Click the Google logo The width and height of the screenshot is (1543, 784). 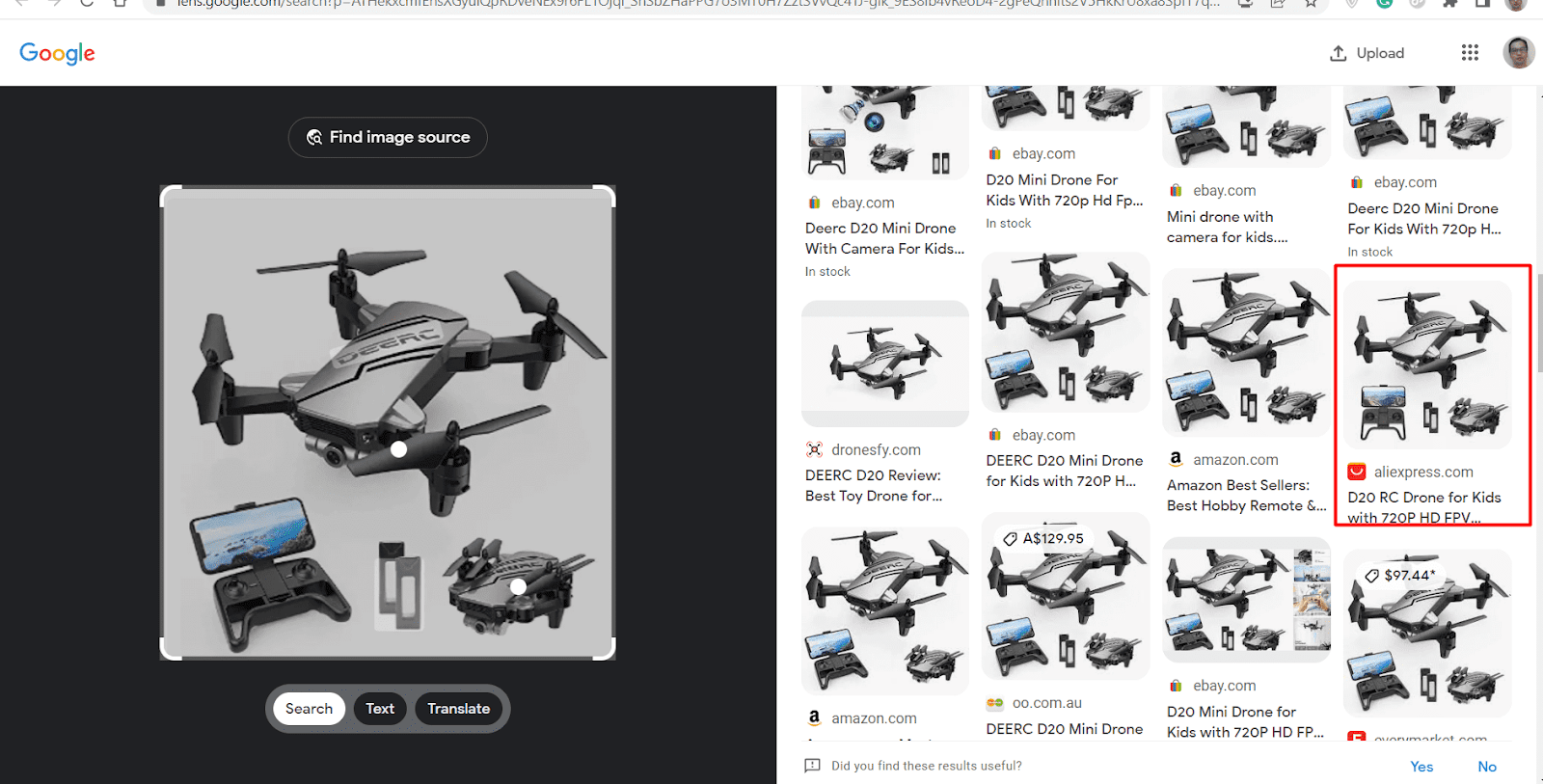57,53
